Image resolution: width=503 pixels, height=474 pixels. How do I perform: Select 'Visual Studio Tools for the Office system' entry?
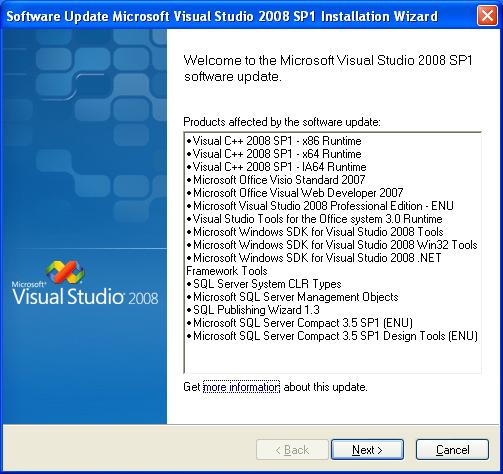(x=314, y=219)
